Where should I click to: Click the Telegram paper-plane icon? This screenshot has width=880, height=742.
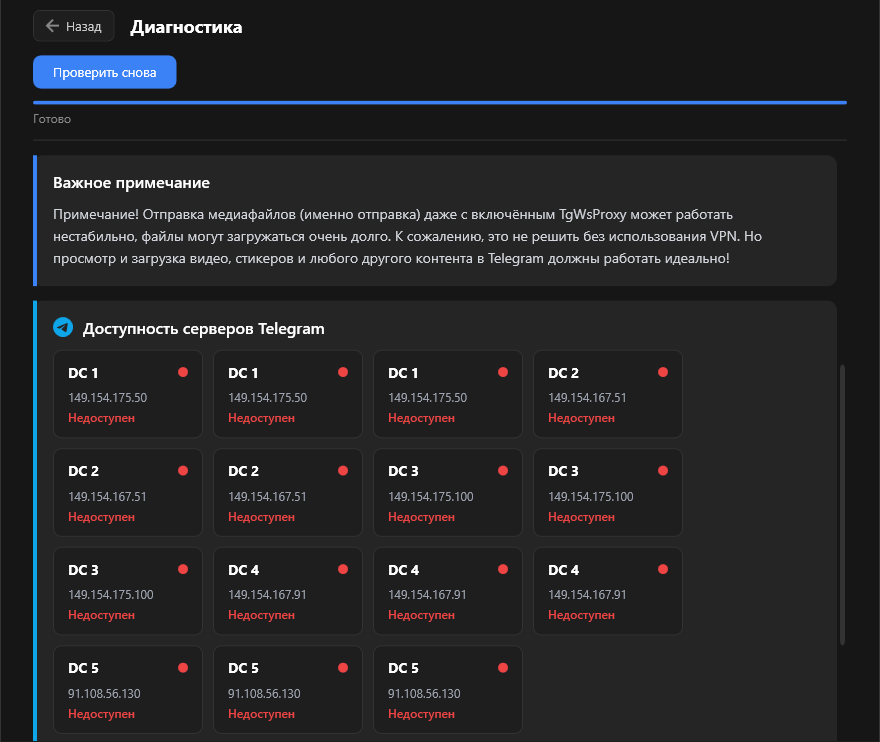63,327
